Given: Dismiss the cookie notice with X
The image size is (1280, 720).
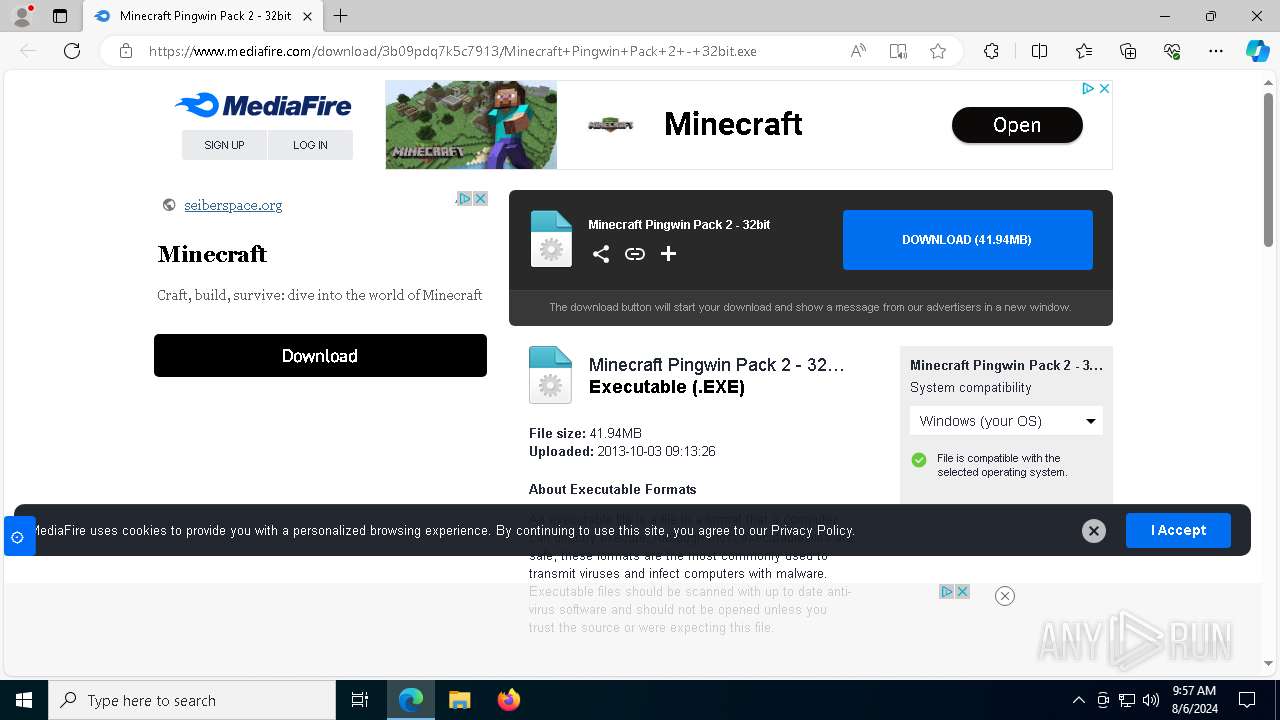Looking at the screenshot, I should pyautogui.click(x=1094, y=531).
